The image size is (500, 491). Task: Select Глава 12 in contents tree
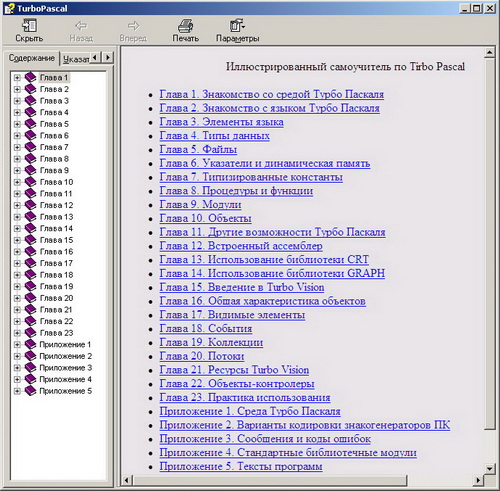click(x=56, y=205)
